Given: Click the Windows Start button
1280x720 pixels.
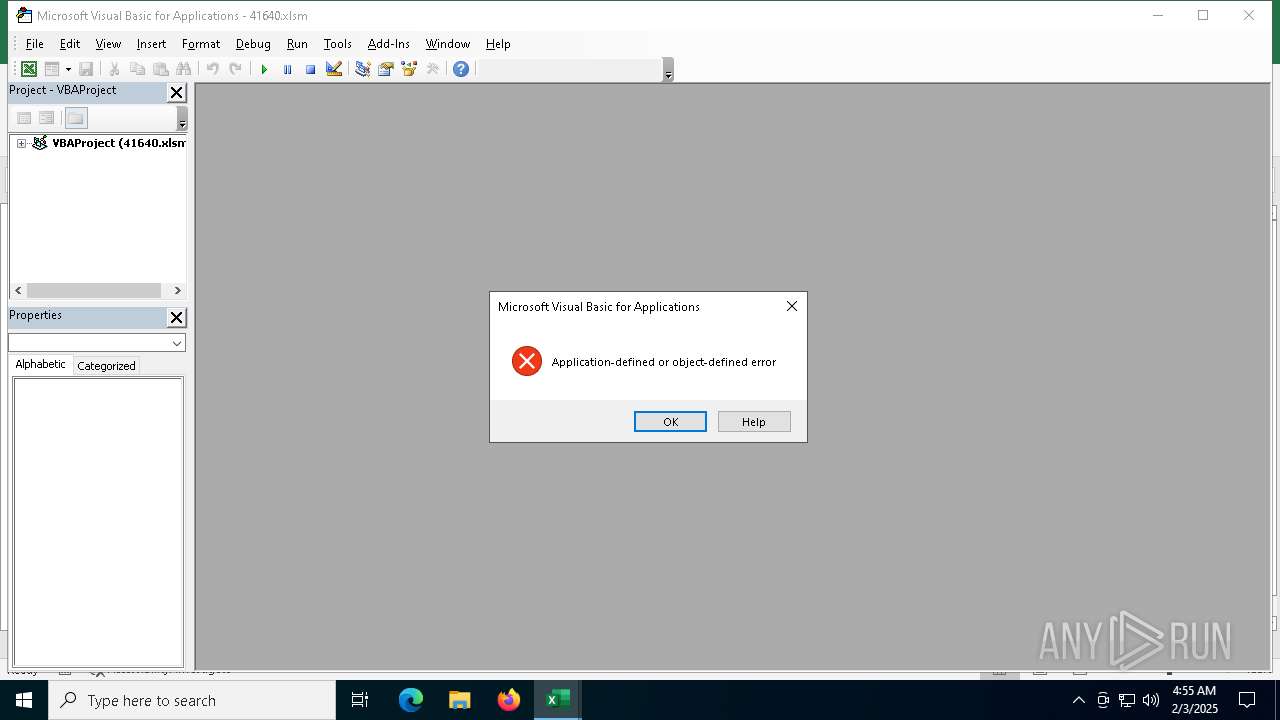Looking at the screenshot, I should coord(24,700).
